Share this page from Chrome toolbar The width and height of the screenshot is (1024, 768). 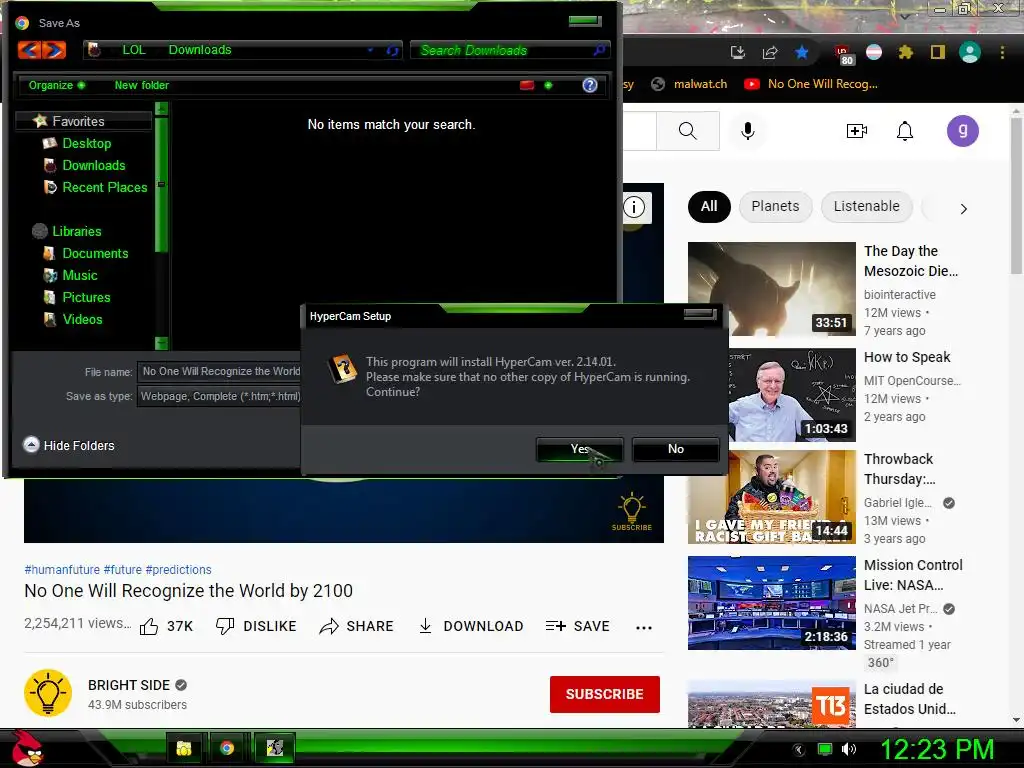pyautogui.click(x=770, y=52)
